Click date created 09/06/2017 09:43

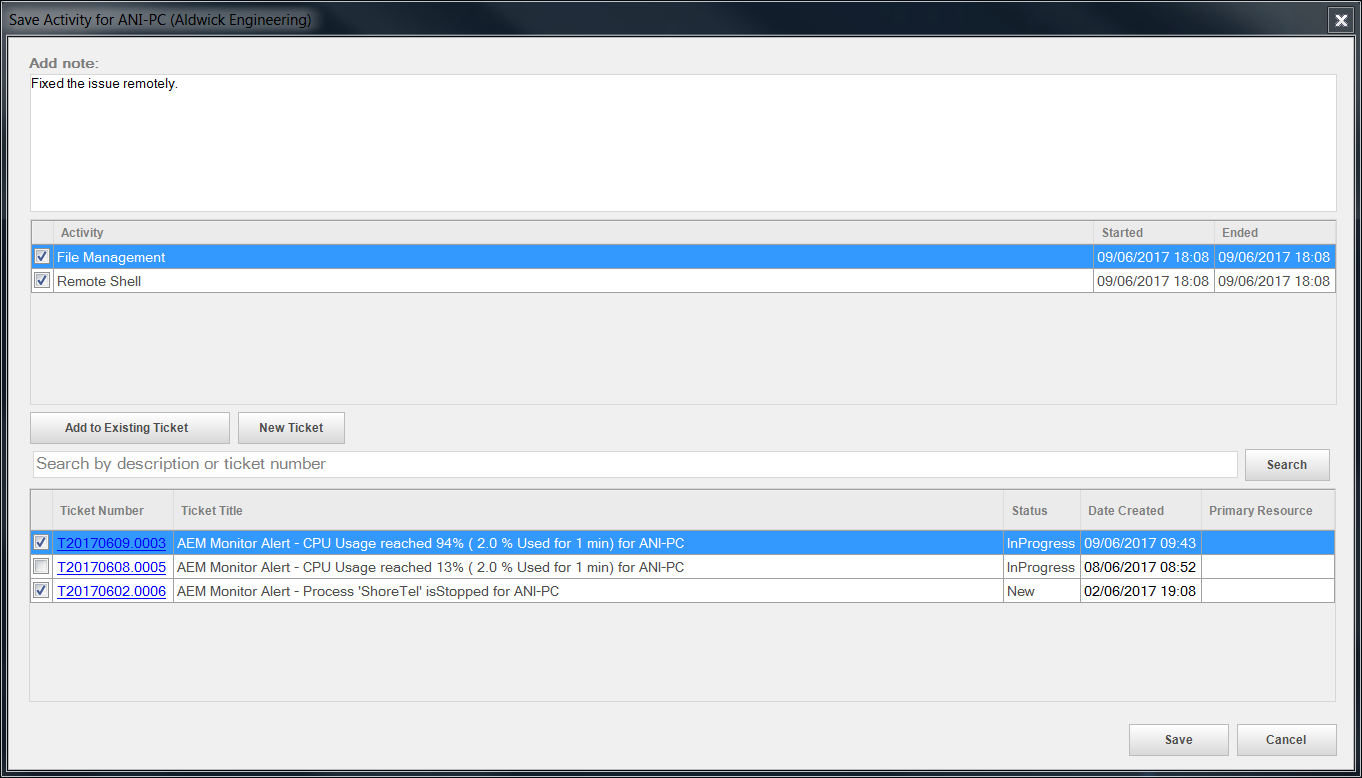[1141, 543]
